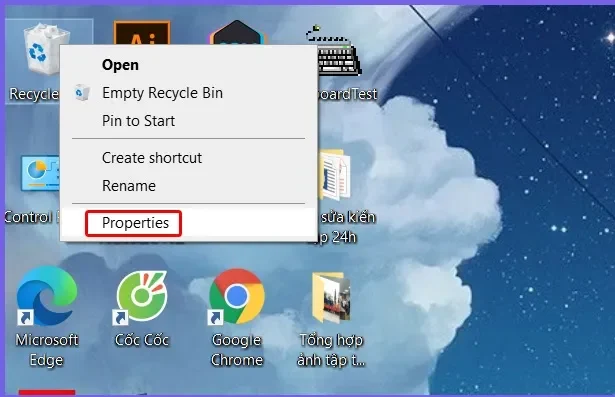Select Rename in the context menu
Image resolution: width=615 pixels, height=397 pixels.
[129, 186]
